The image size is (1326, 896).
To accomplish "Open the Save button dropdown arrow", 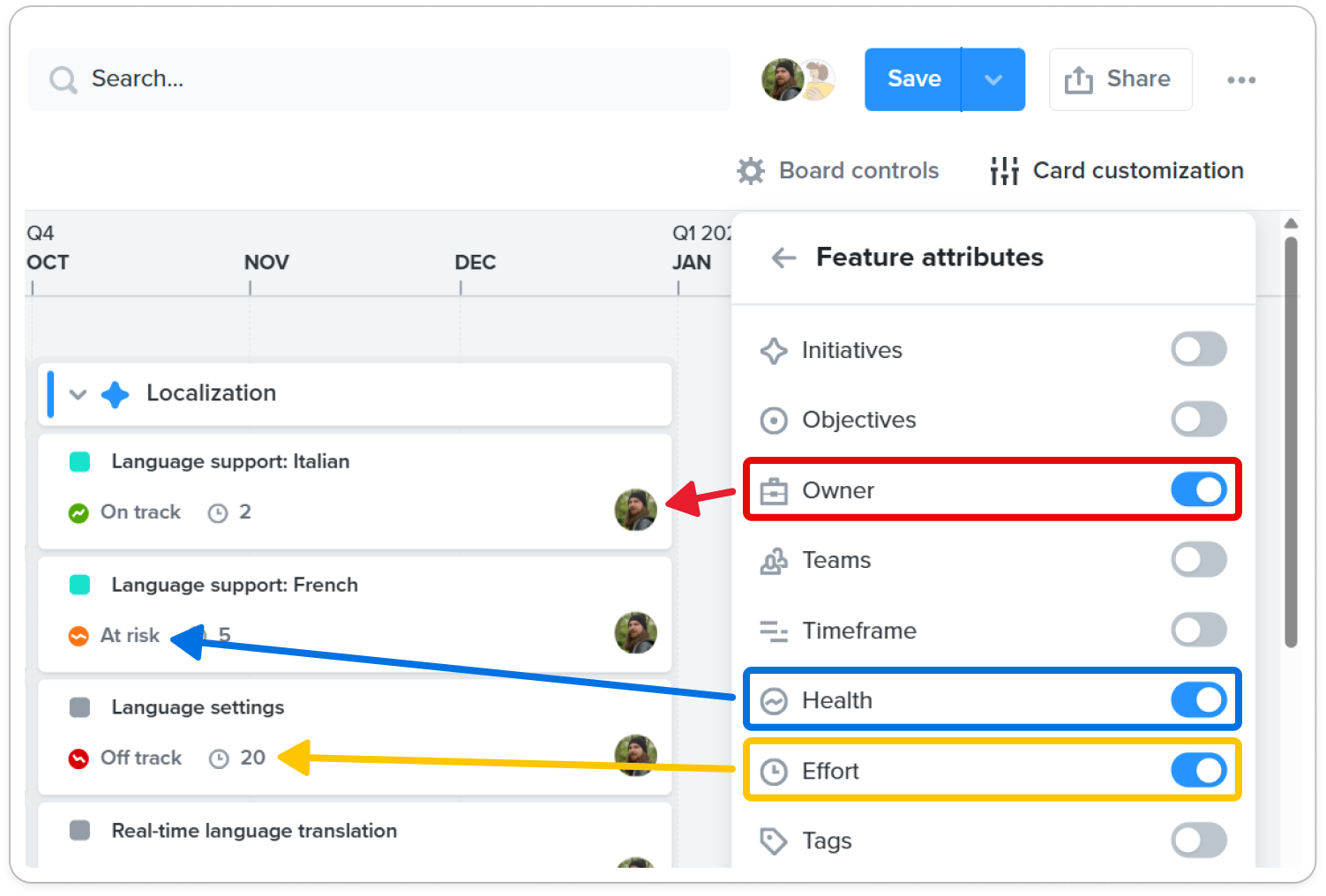I will [993, 79].
